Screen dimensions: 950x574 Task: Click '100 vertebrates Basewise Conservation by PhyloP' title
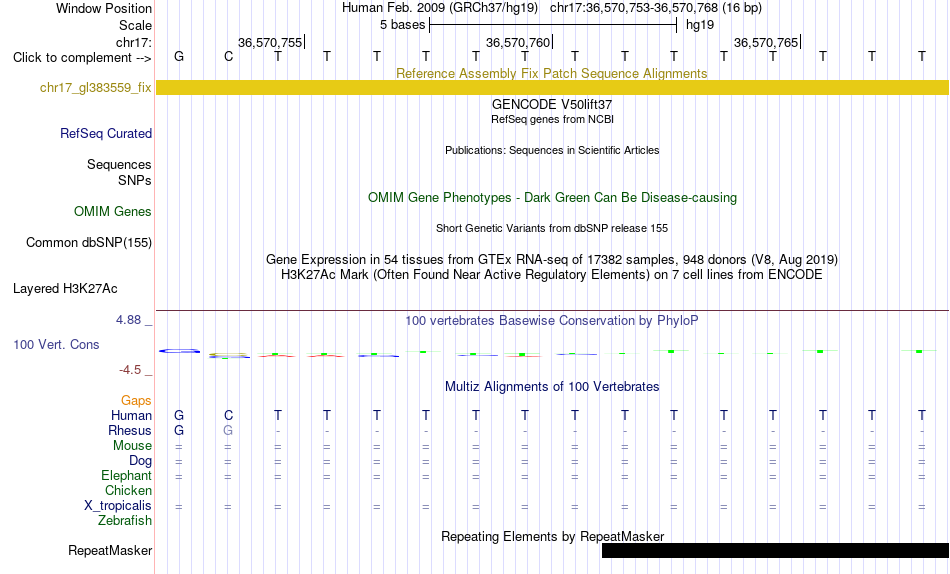(x=552, y=321)
